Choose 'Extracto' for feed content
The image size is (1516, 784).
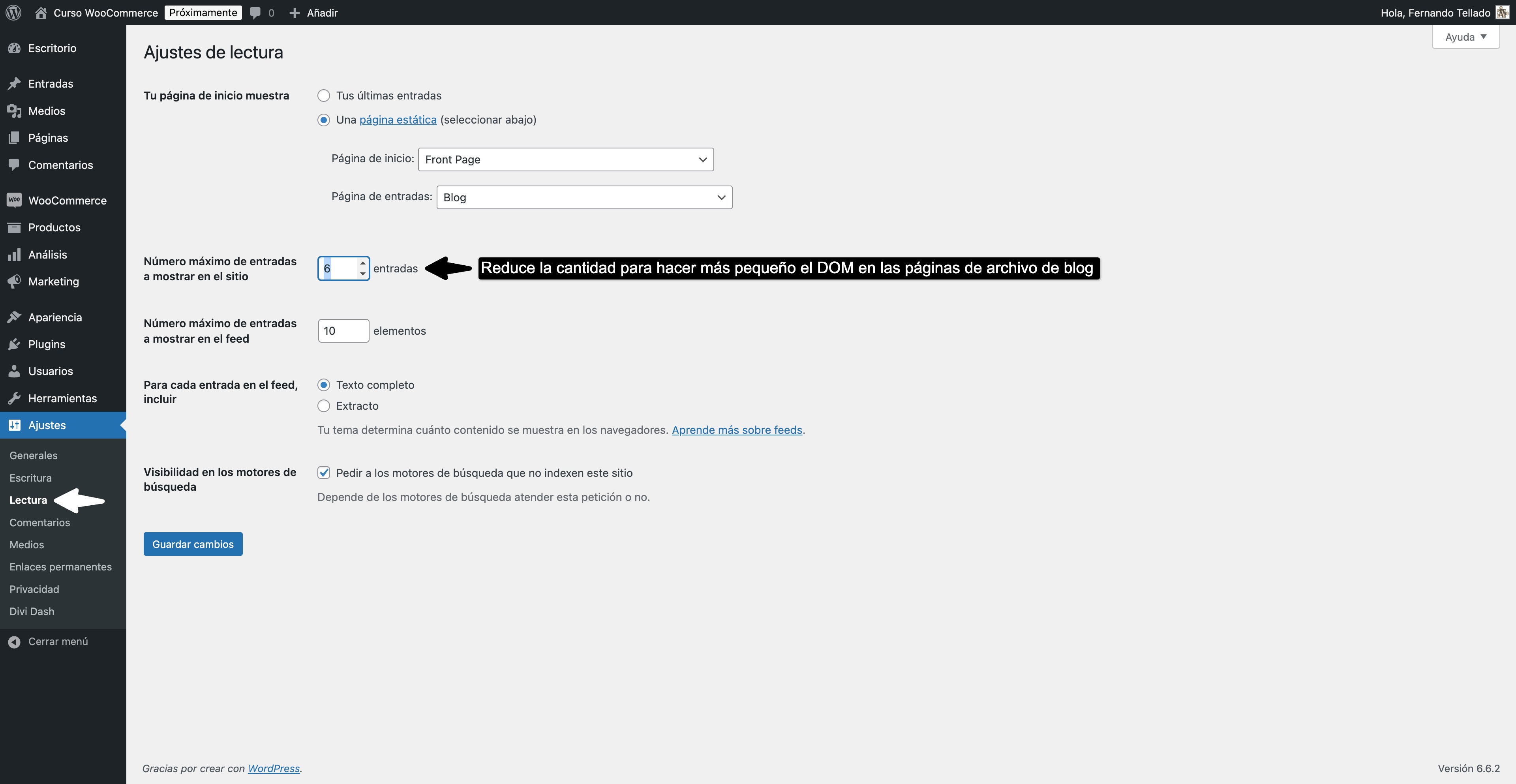[x=324, y=405]
